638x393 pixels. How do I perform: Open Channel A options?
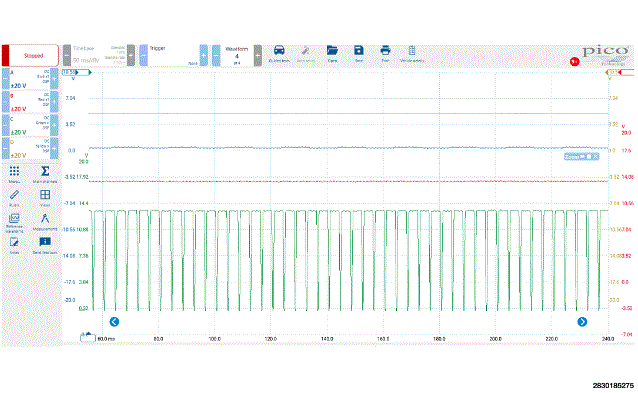point(30,79)
